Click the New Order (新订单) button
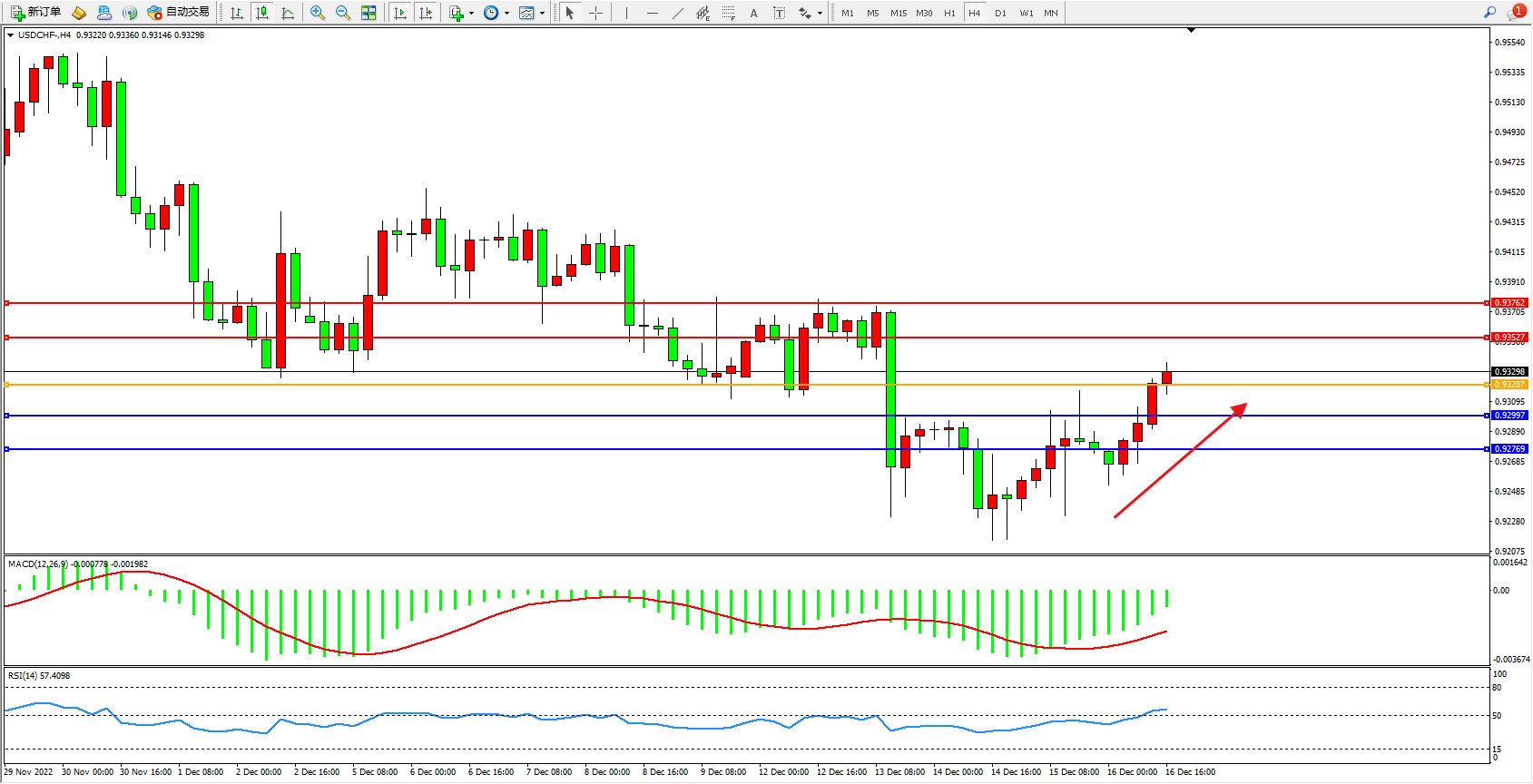Screen dimensions: 1533x784 36,13
